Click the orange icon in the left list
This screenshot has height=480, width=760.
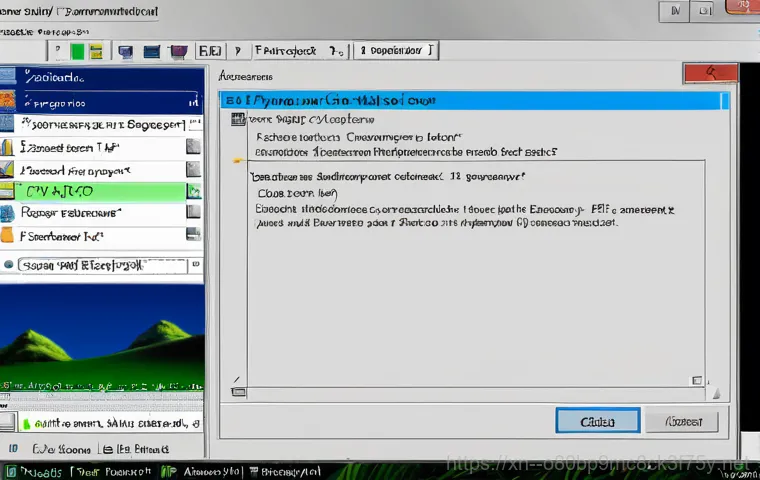tap(8, 236)
